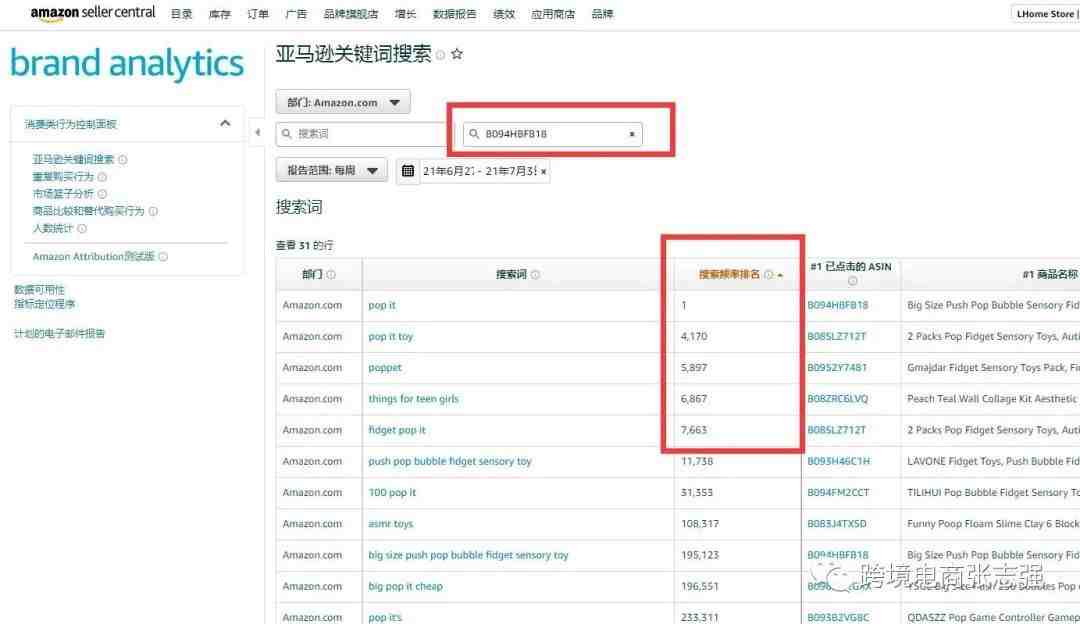
Task: Click the 指标定位程序 link
Action: (x=45, y=304)
